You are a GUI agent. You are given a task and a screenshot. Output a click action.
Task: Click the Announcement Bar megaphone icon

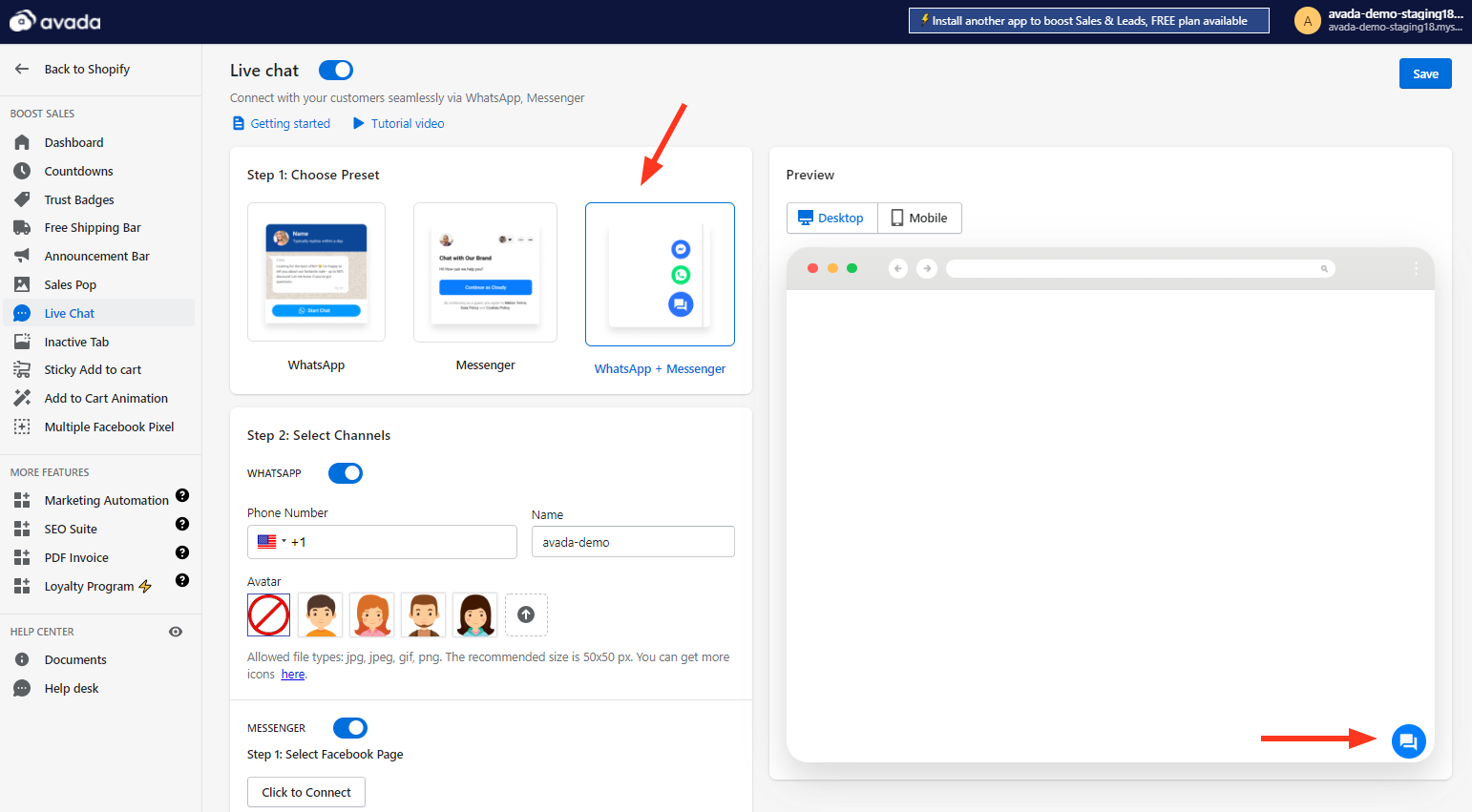coord(22,256)
